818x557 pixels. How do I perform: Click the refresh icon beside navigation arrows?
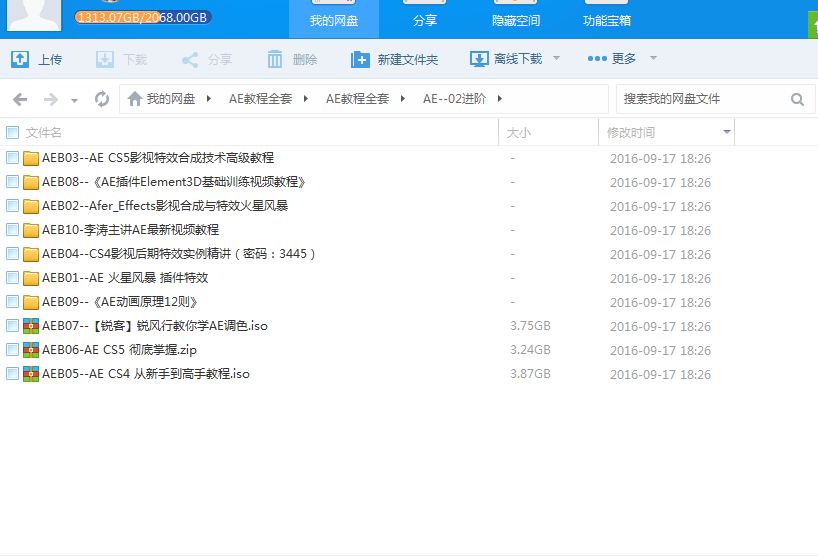tap(101, 99)
